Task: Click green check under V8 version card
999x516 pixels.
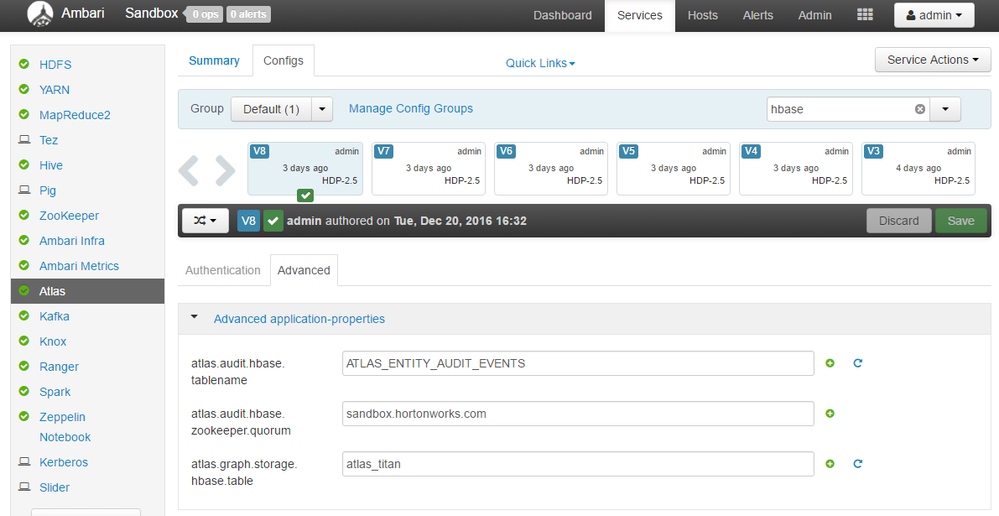Action: [x=305, y=195]
